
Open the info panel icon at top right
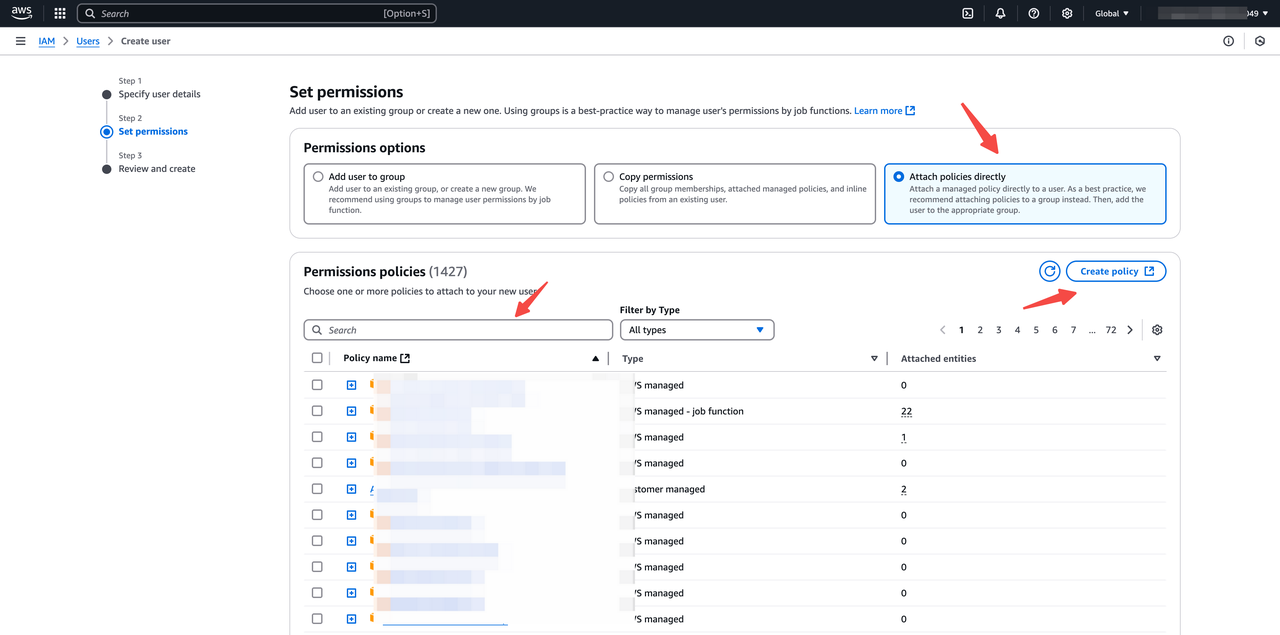click(x=1229, y=41)
